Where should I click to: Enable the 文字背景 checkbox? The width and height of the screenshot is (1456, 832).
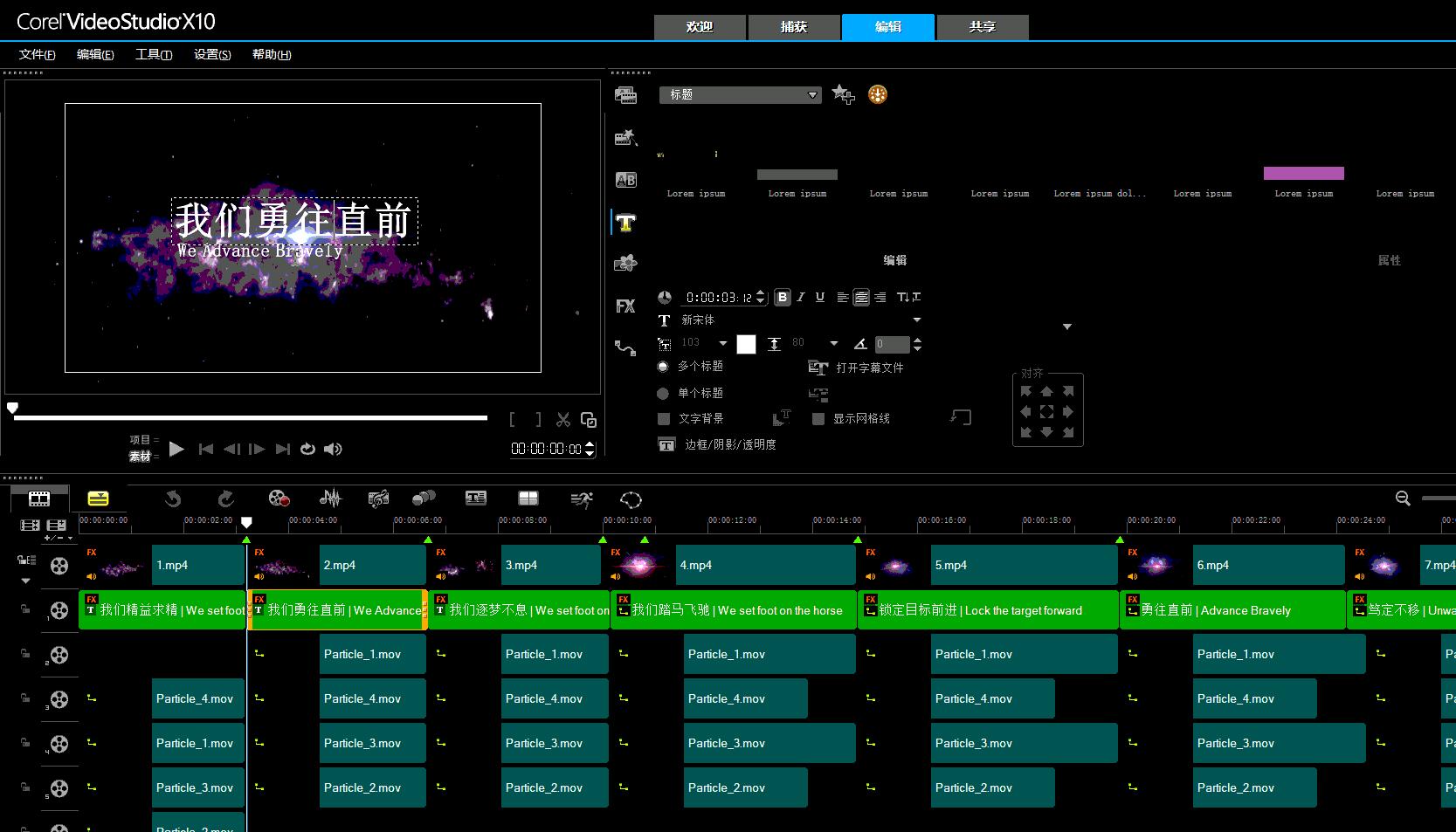point(664,419)
